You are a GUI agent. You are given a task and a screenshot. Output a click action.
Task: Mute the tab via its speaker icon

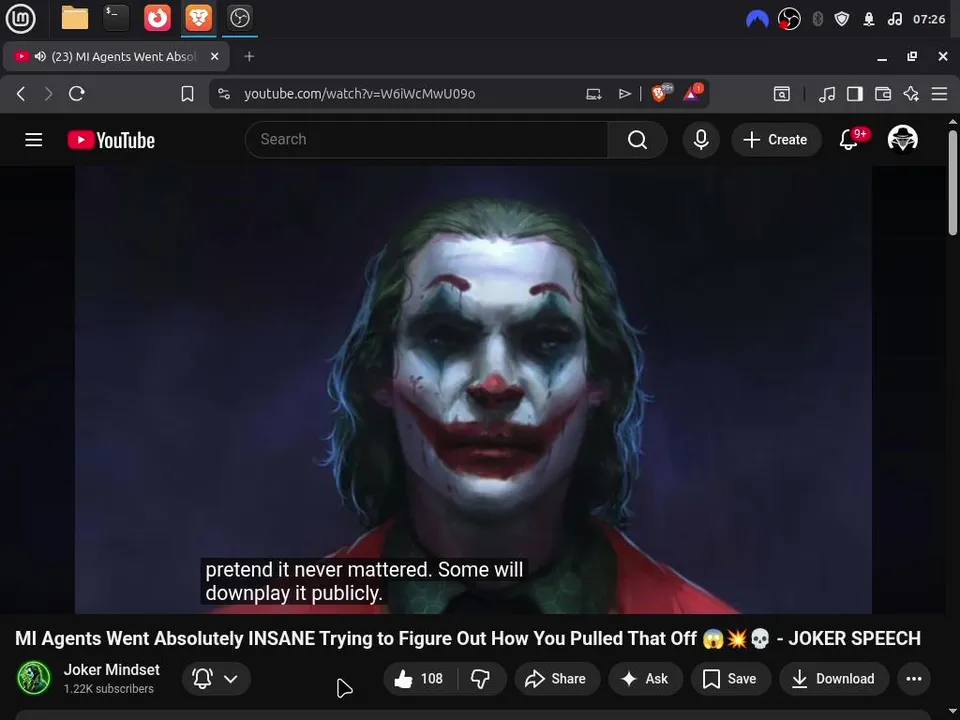tap(40, 56)
